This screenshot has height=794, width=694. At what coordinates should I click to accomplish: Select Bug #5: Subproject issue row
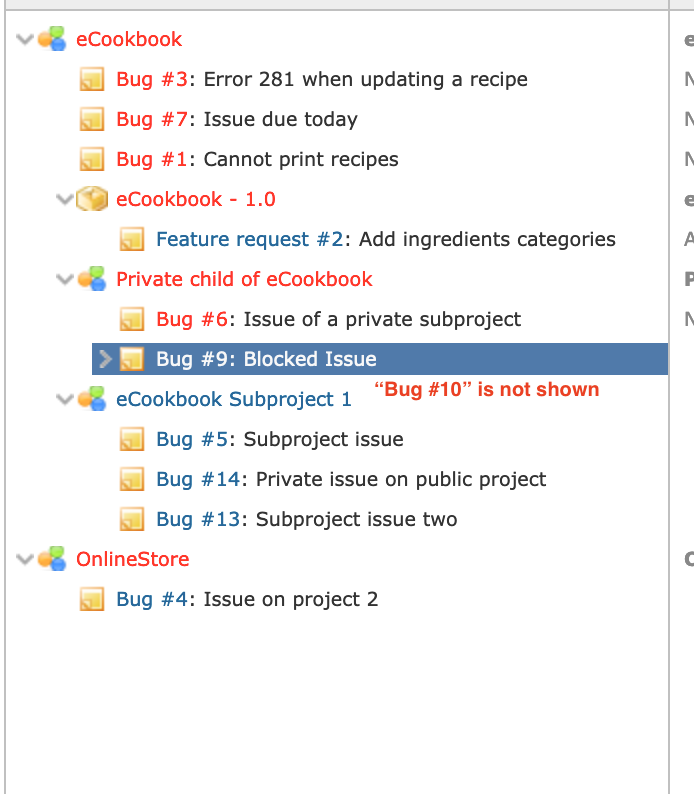click(x=280, y=440)
